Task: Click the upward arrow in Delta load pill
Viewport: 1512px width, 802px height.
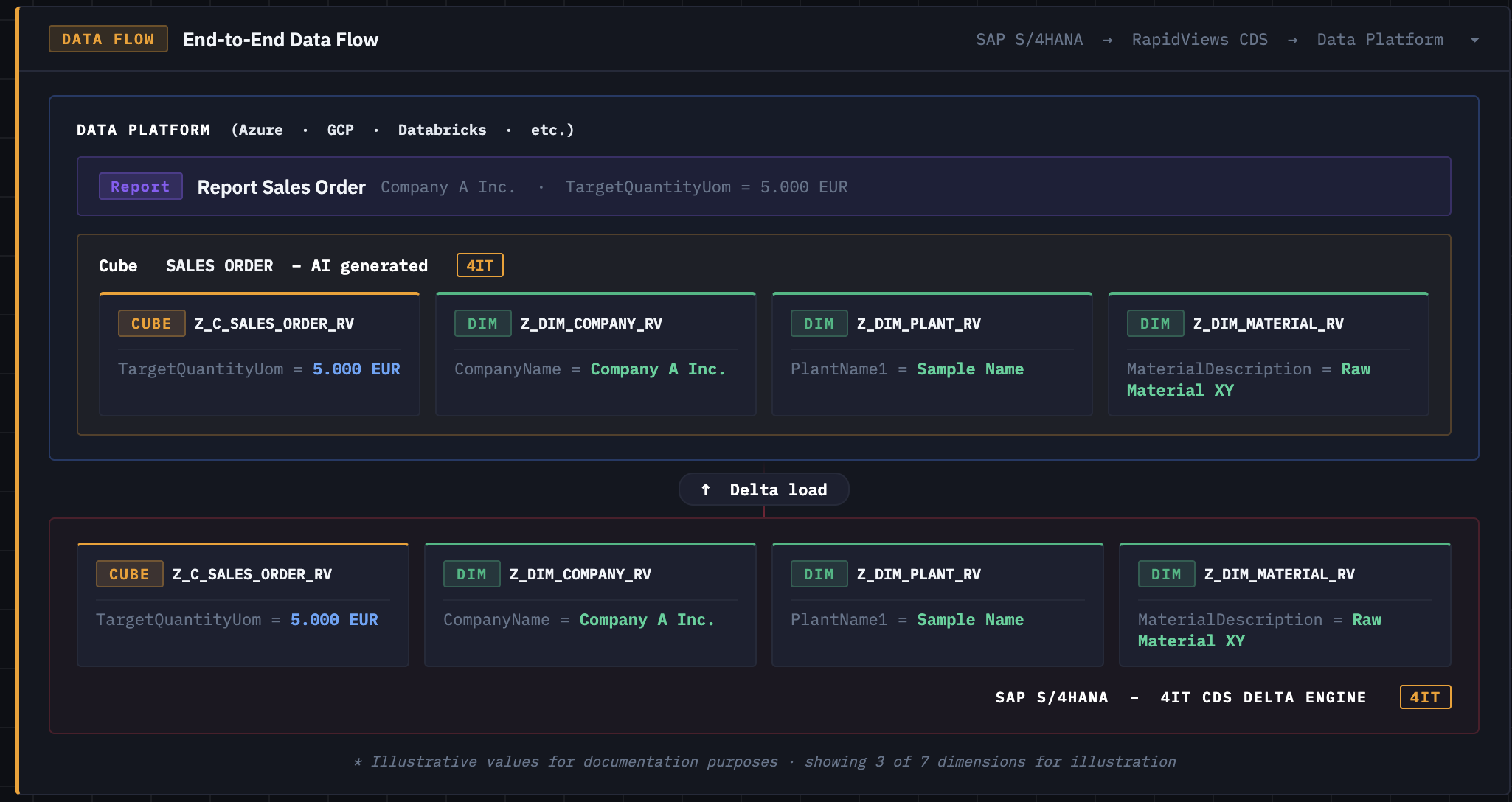Action: coord(706,489)
